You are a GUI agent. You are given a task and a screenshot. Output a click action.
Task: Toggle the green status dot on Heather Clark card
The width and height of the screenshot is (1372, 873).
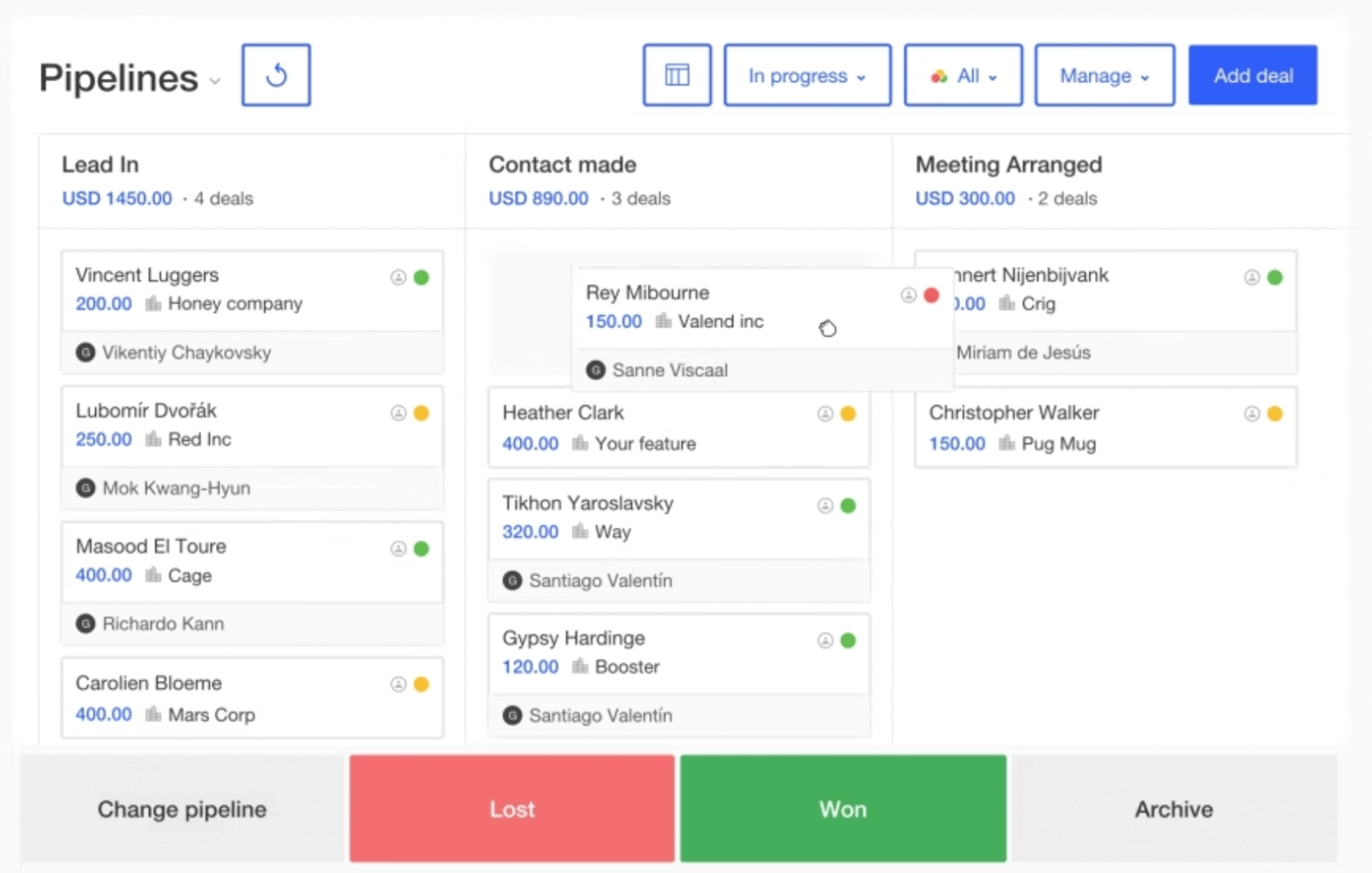tap(848, 413)
